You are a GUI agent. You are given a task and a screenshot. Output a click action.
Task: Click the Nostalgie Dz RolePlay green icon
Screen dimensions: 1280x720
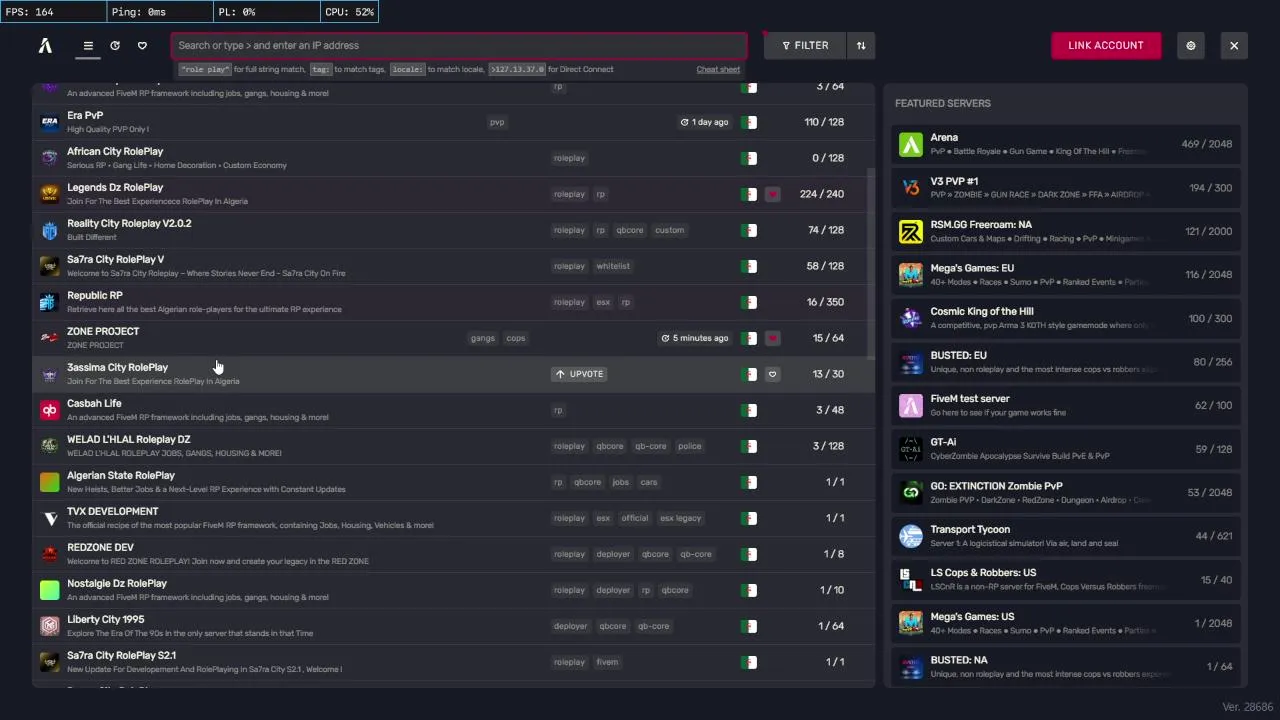tap(49, 590)
